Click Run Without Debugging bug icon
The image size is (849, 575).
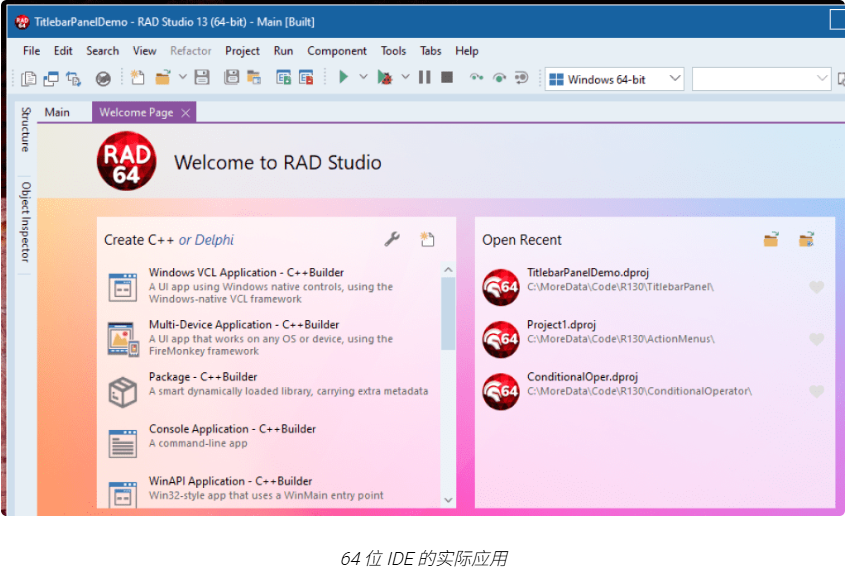point(385,78)
